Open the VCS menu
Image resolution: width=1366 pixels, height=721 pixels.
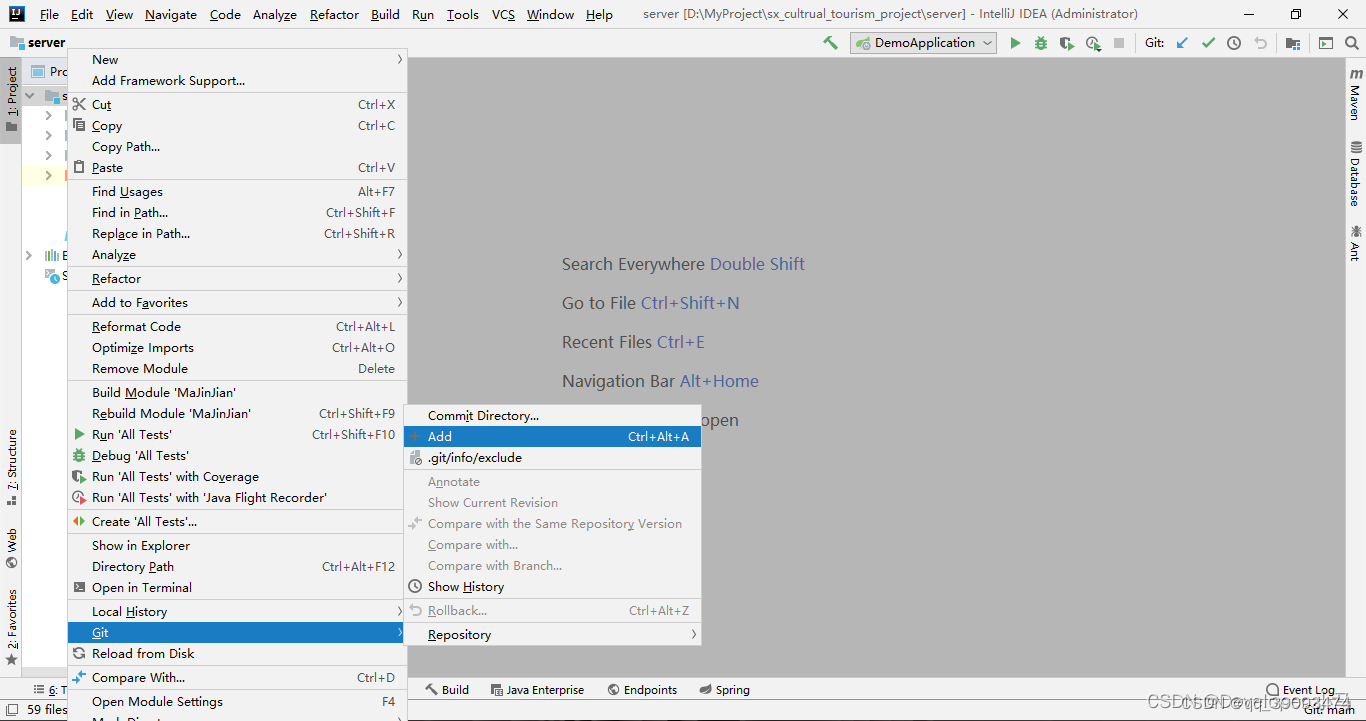click(x=503, y=14)
